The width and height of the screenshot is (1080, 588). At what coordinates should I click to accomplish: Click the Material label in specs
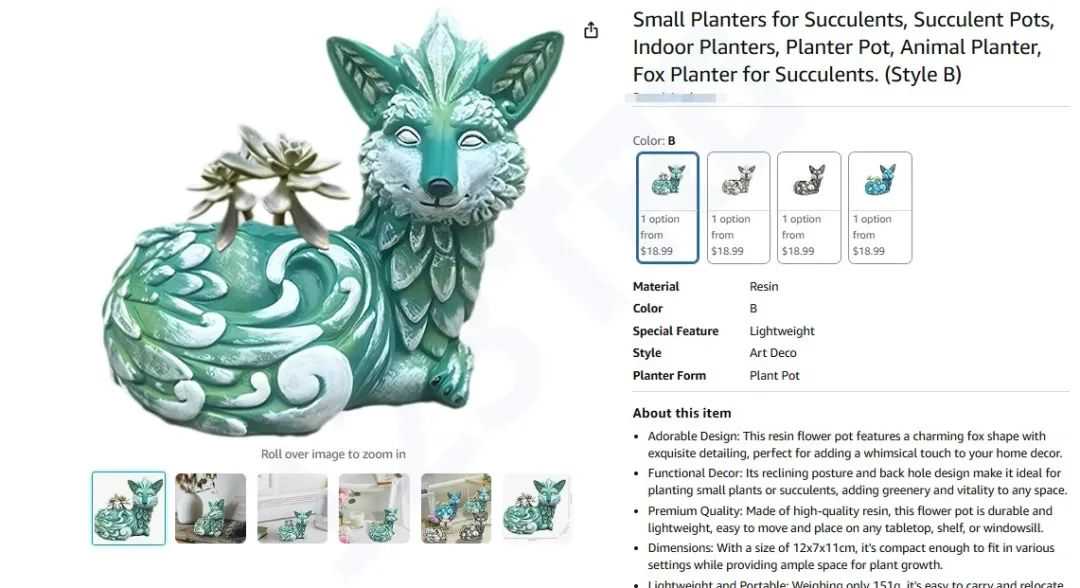pos(656,286)
